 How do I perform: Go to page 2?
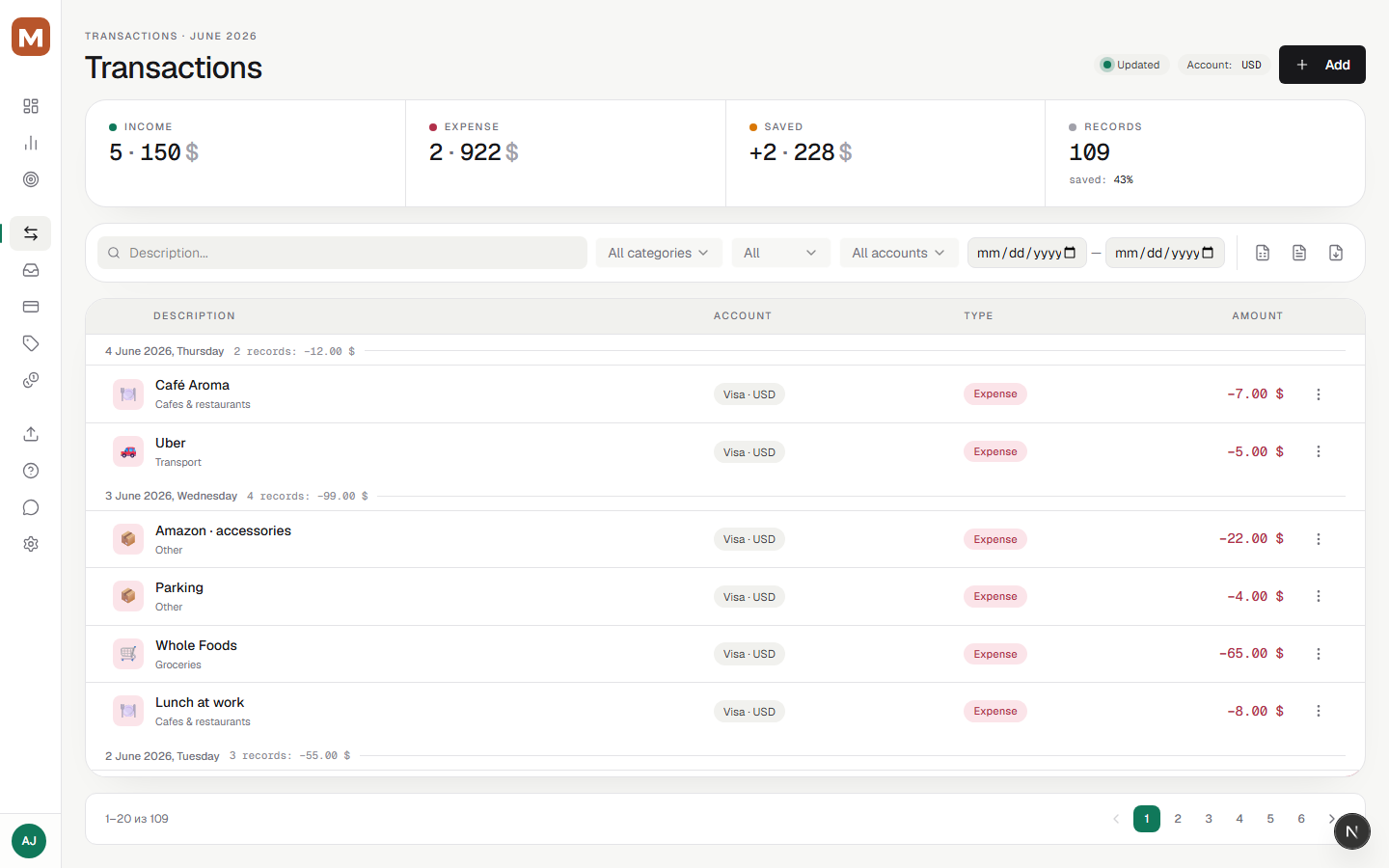(x=1178, y=819)
